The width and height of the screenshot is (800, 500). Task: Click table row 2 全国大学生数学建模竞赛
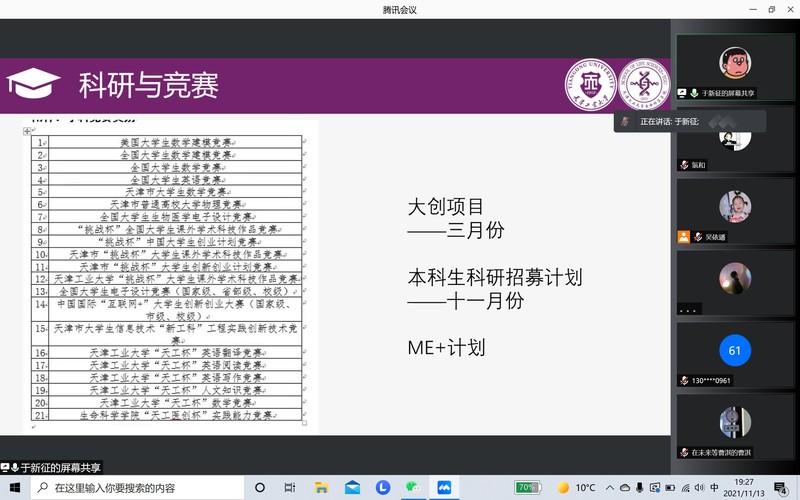[175, 155]
